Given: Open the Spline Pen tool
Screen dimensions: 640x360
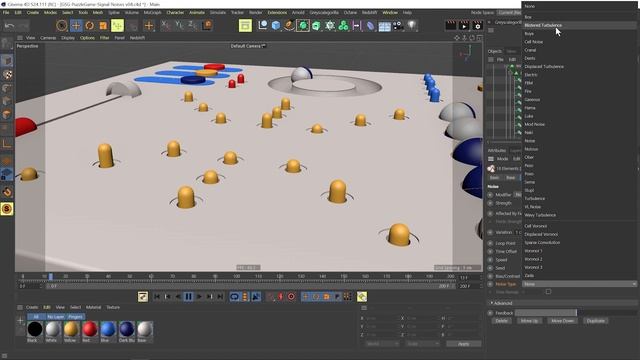Looking at the screenshot, I should (289, 26).
